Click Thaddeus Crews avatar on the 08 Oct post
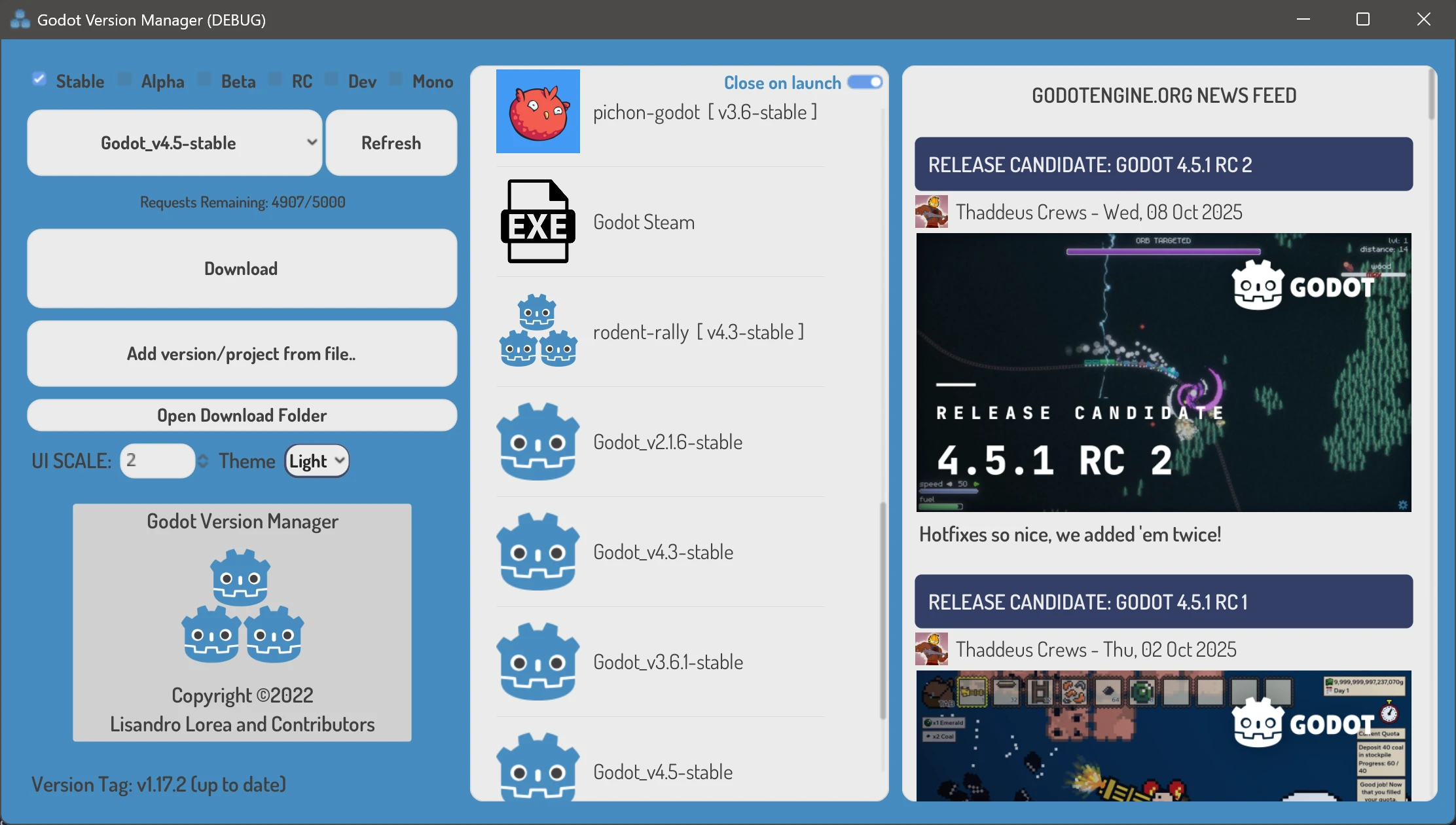The height and width of the screenshot is (825, 1456). coord(932,211)
